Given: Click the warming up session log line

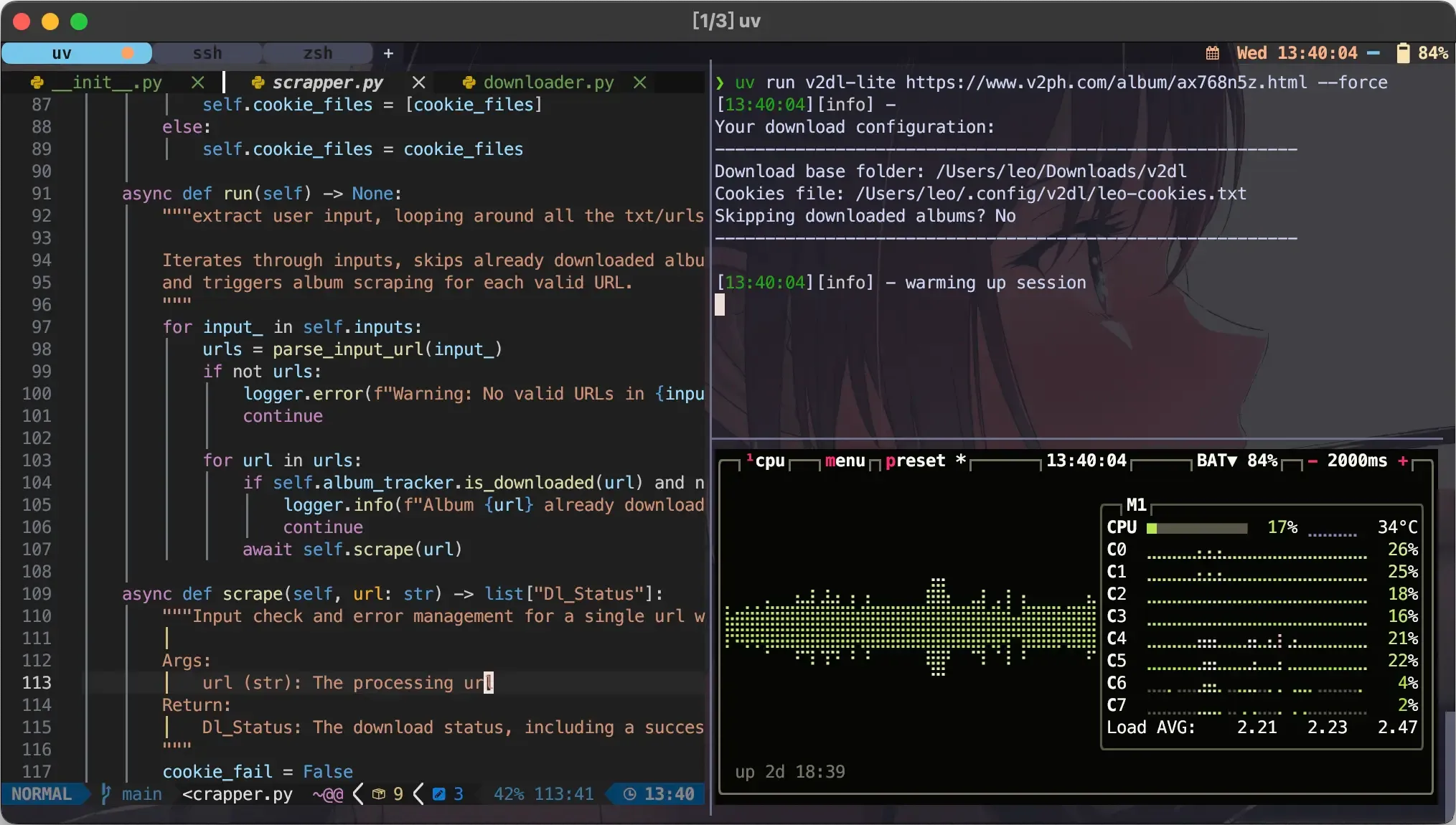Looking at the screenshot, I should [901, 283].
